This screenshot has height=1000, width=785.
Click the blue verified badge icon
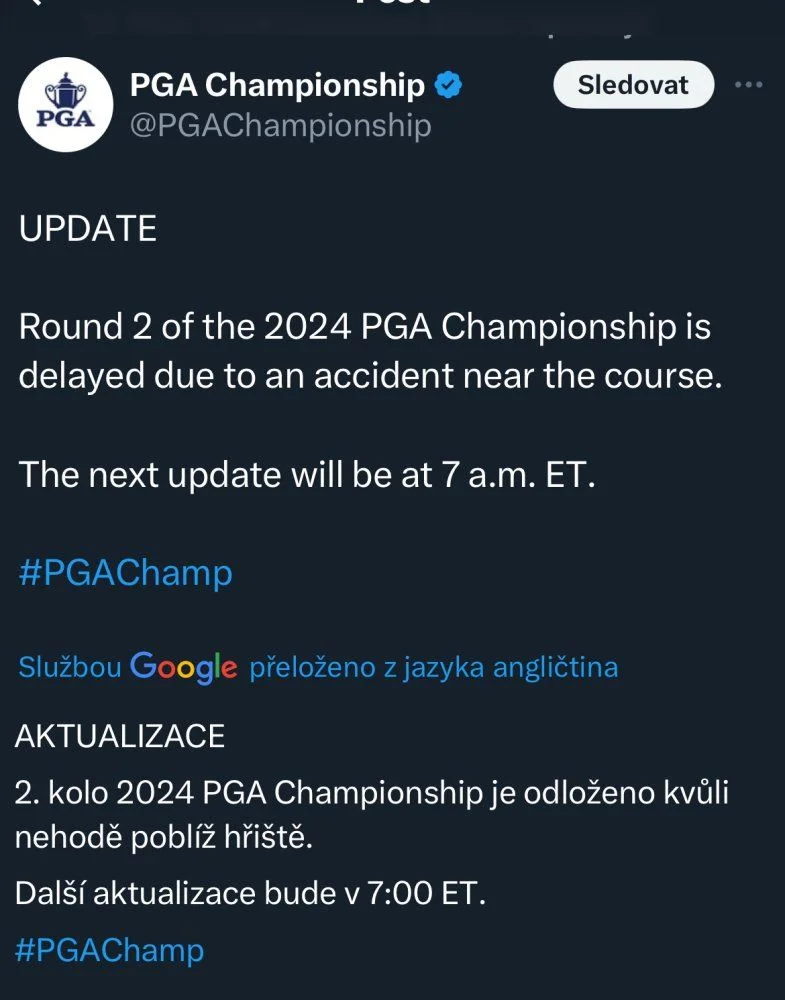point(448,85)
